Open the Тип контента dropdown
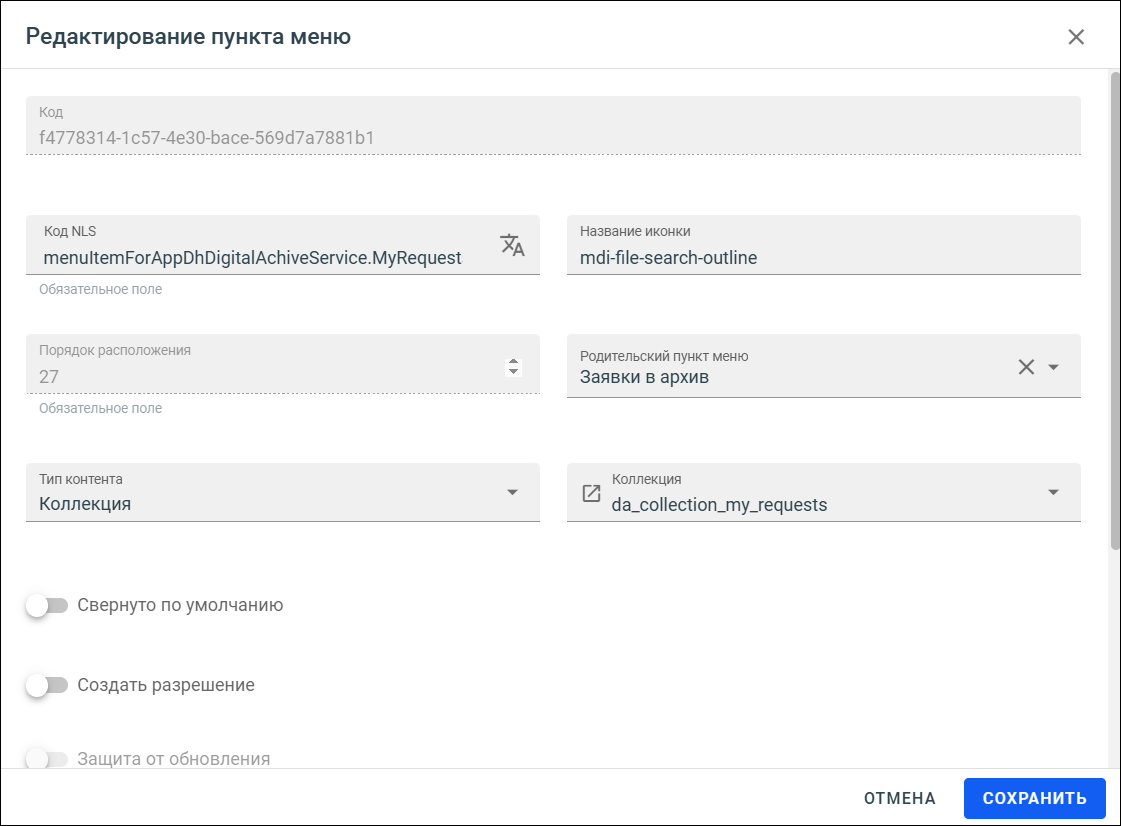The width and height of the screenshot is (1121, 826). tap(282, 492)
